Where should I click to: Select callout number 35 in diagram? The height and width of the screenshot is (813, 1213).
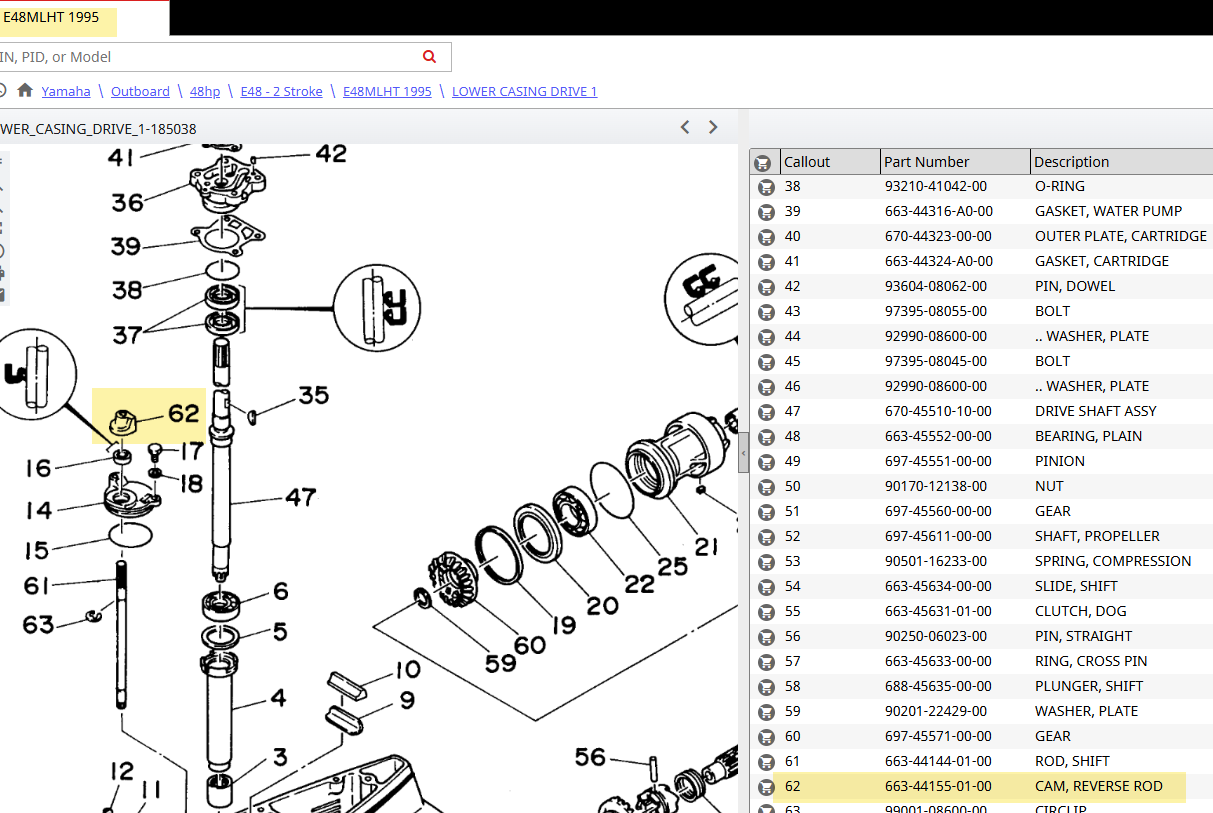(313, 396)
